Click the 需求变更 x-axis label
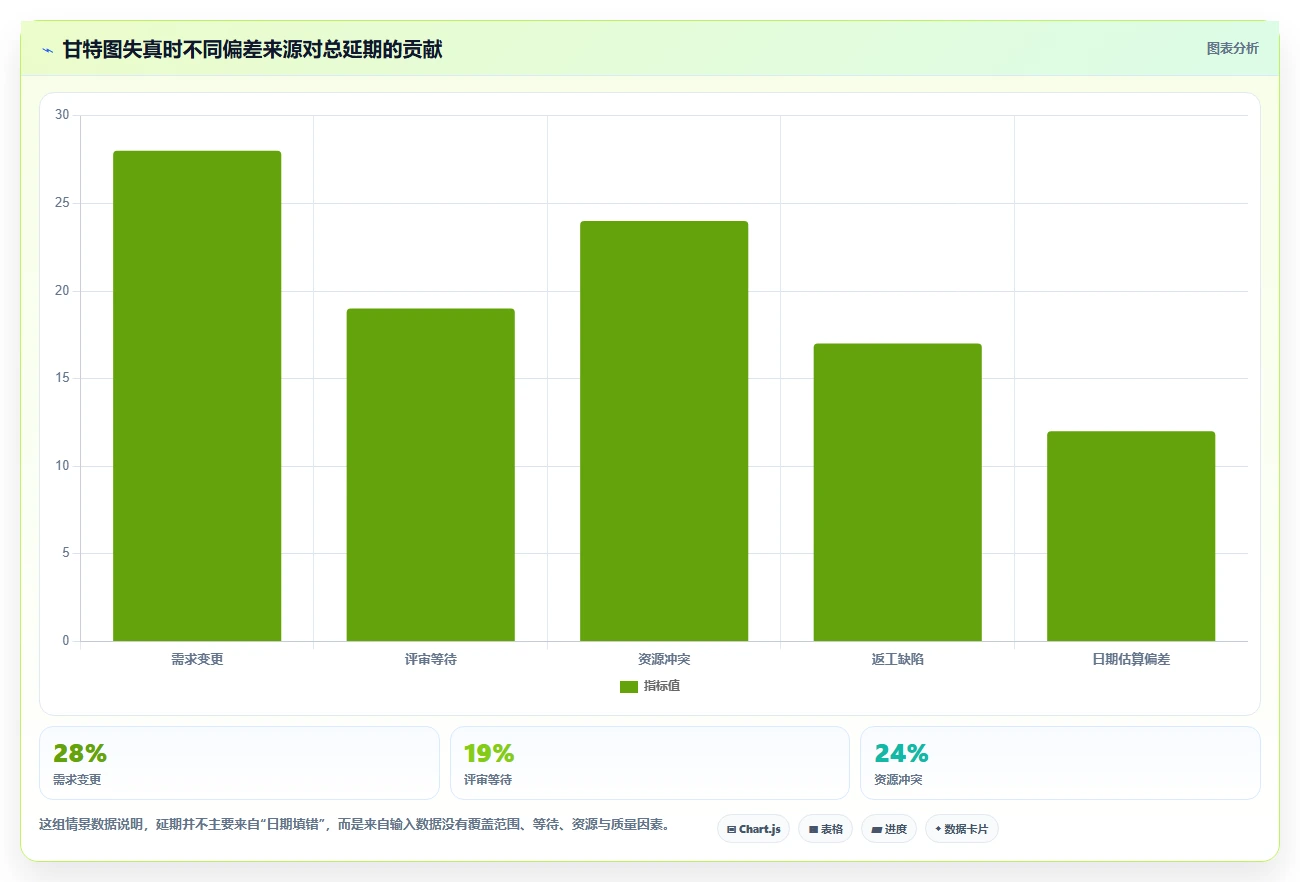This screenshot has width=1300, height=882. click(x=197, y=659)
